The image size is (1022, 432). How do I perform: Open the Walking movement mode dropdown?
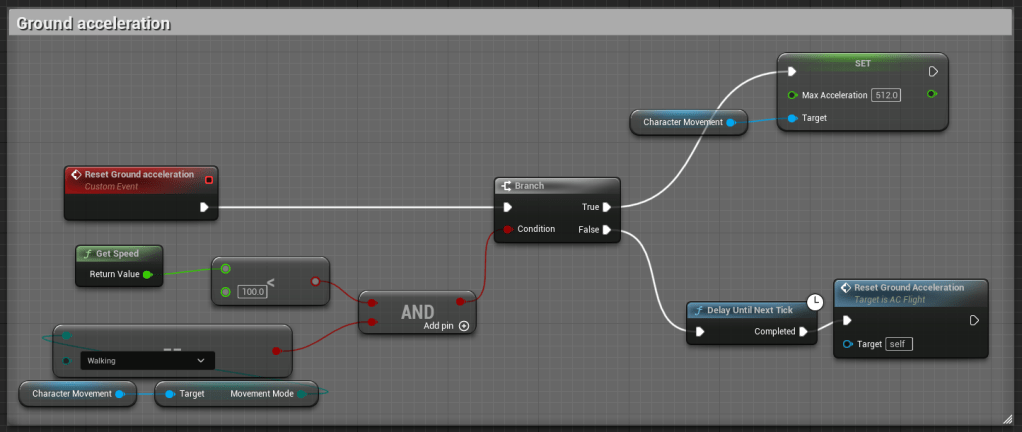(146, 360)
